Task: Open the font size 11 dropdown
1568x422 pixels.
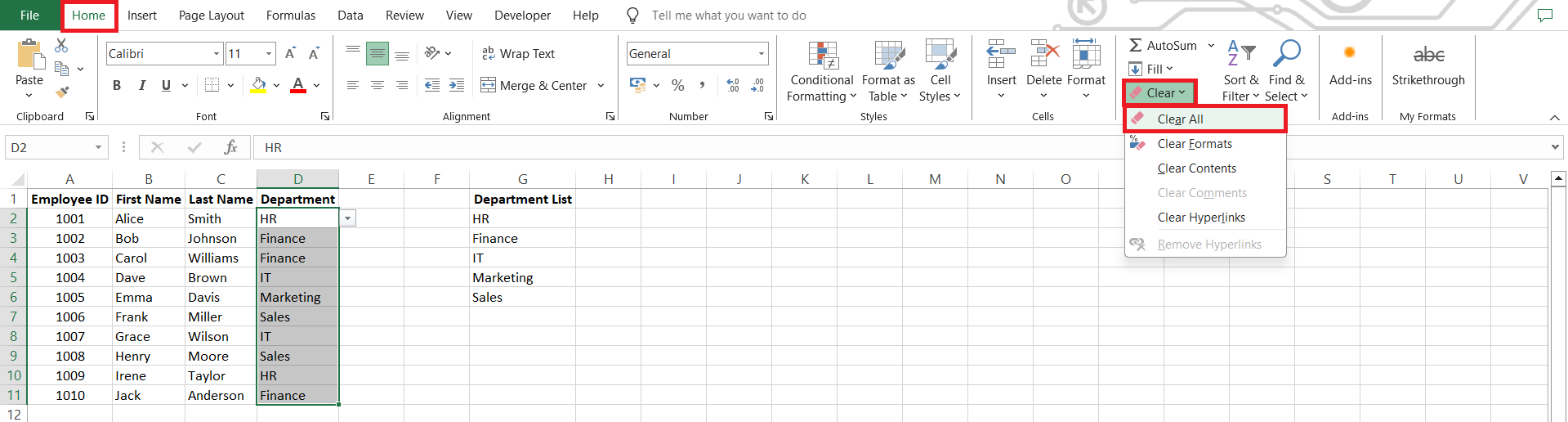Action: pos(269,54)
